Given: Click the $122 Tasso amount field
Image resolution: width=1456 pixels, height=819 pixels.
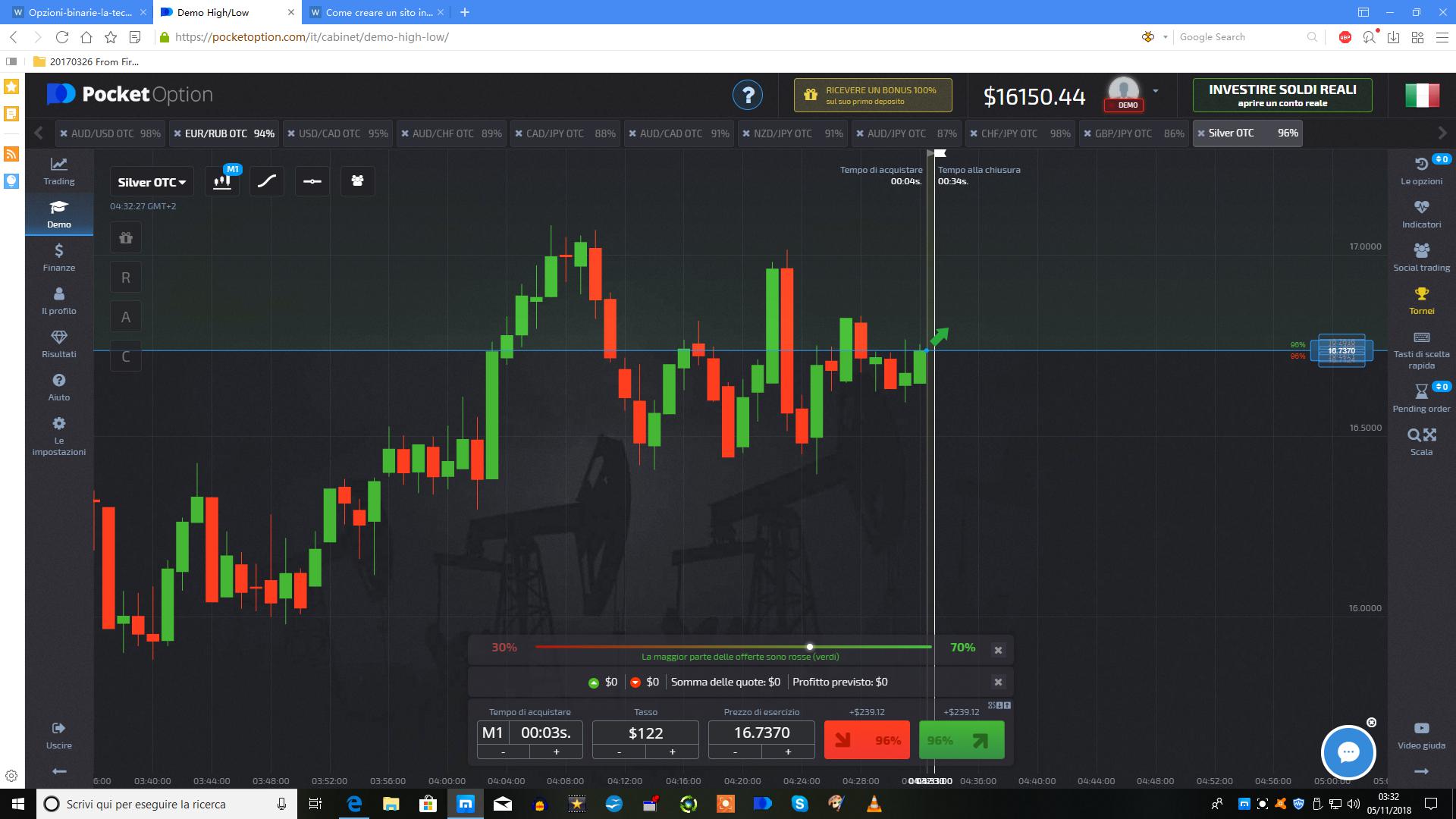Looking at the screenshot, I should 645,733.
